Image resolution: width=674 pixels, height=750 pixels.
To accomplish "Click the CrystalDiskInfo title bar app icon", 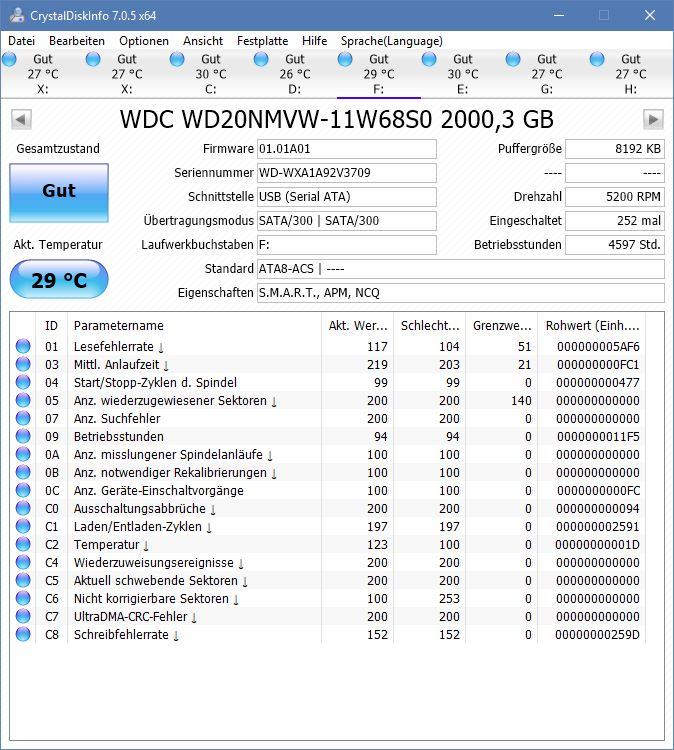I will click(x=17, y=15).
